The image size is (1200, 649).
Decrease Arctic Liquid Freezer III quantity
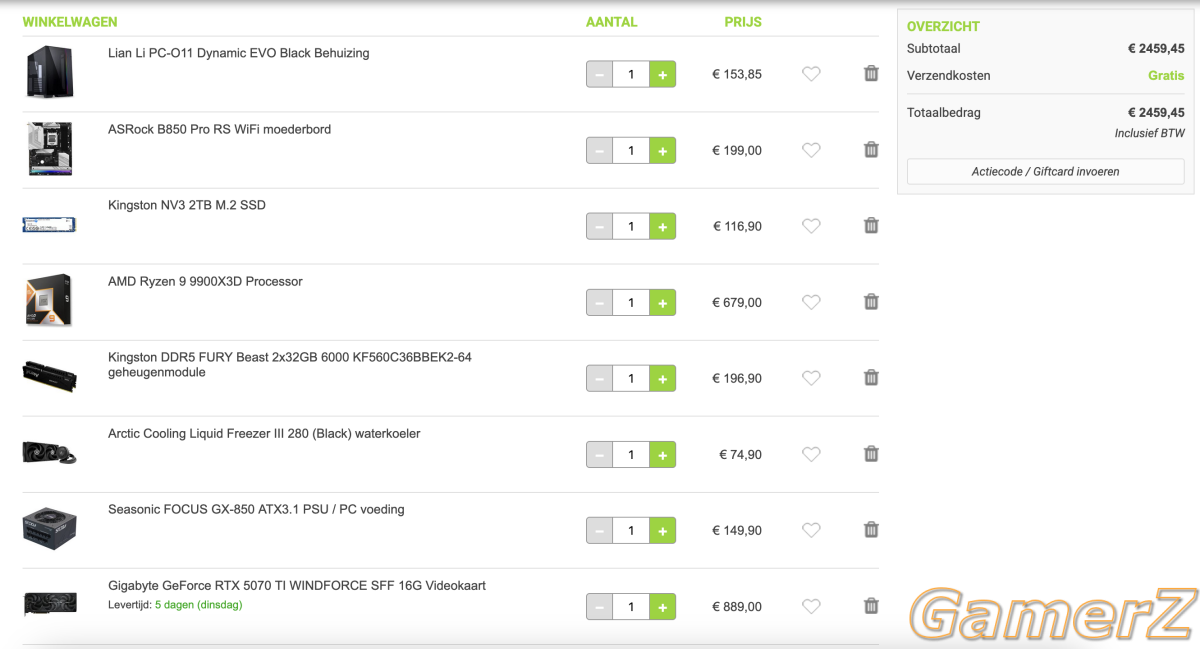point(599,454)
